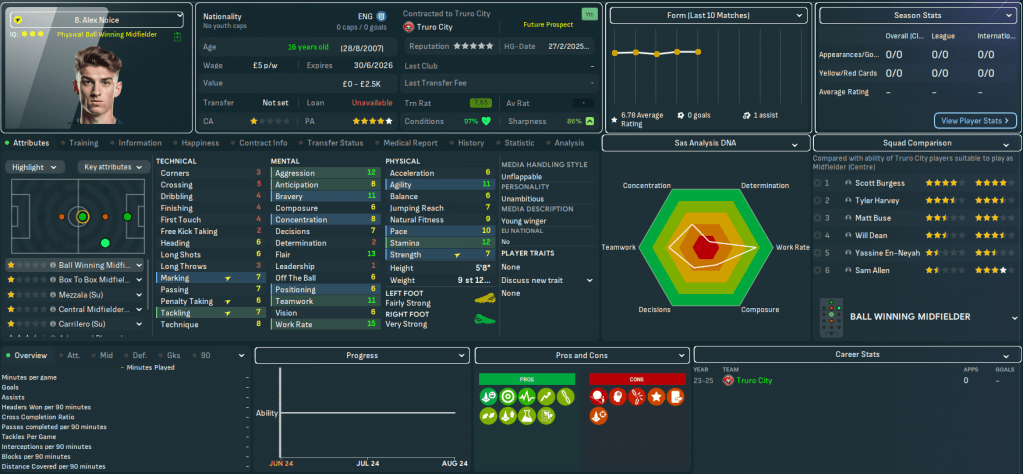This screenshot has height=474, width=1023.
Task: Click the Truro City club badge icon
Action: (408, 28)
